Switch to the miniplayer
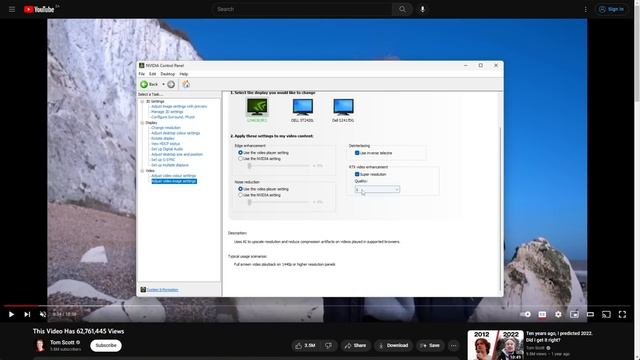This screenshot has width=640, height=360. (574, 314)
